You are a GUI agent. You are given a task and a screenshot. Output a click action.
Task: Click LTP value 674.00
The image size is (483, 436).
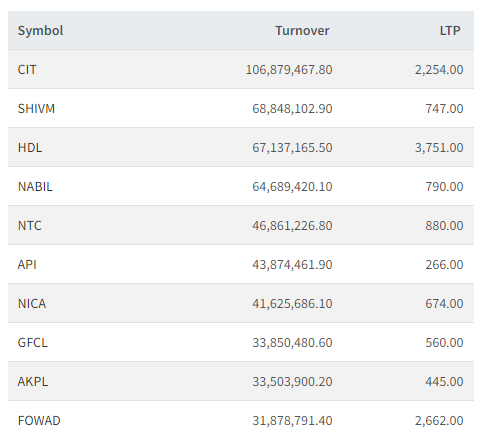pos(444,304)
